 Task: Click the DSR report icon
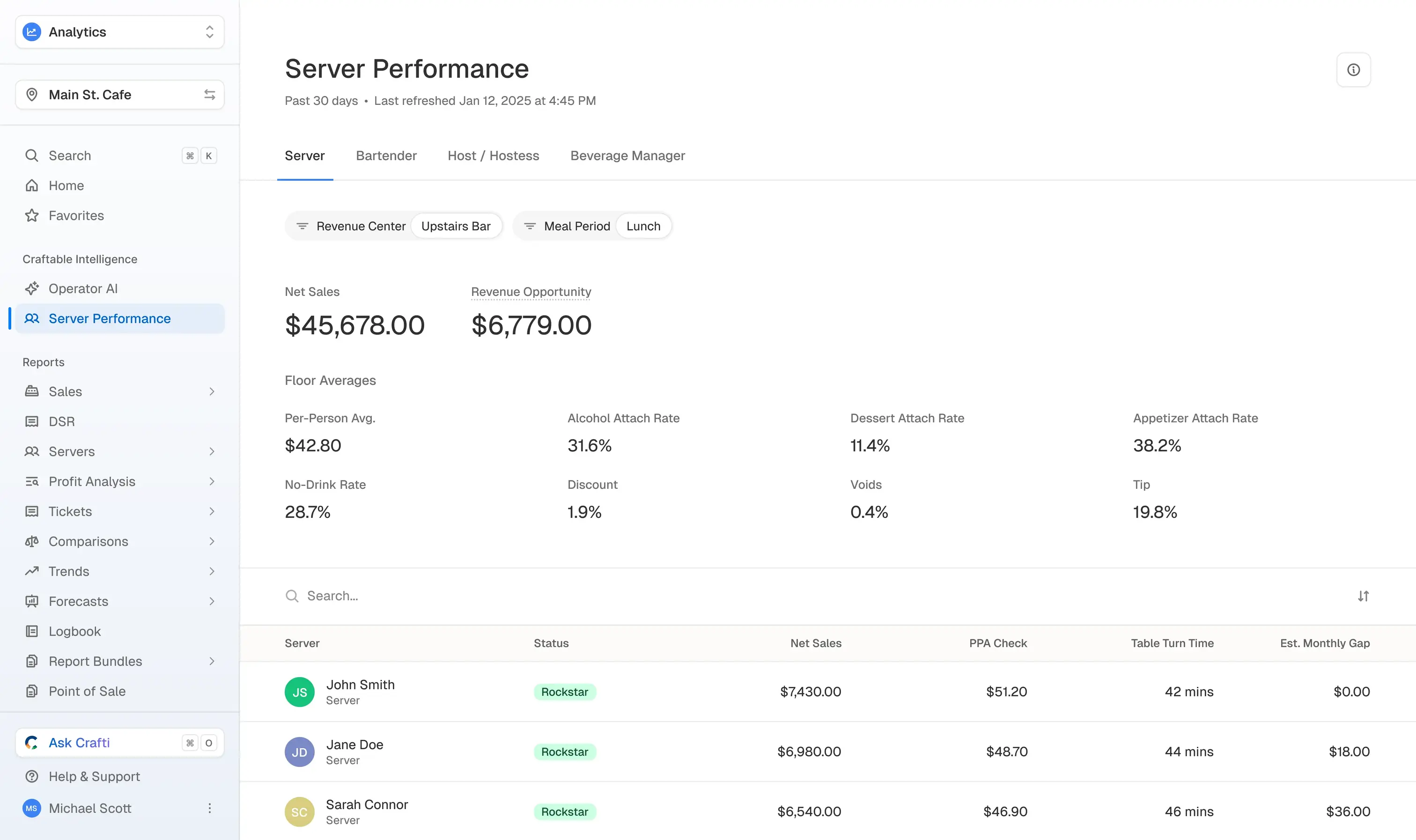(x=32, y=422)
